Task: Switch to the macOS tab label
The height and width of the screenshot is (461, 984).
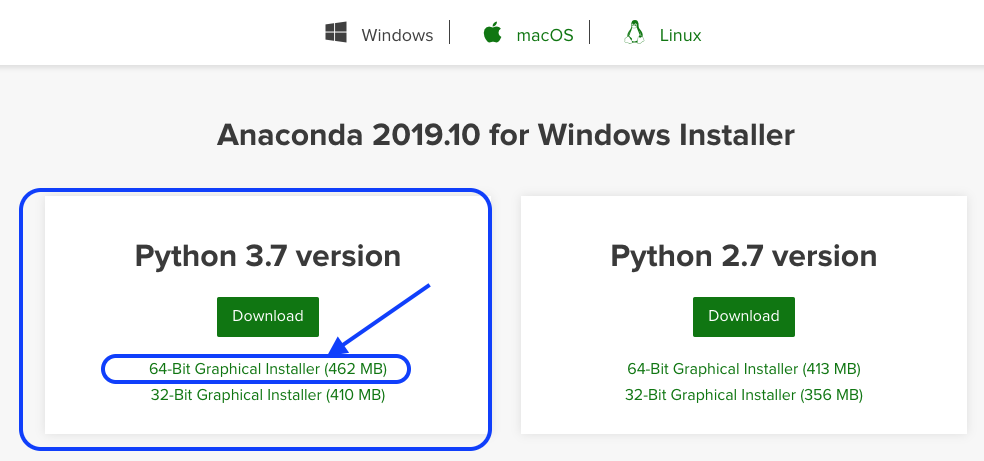Action: [x=544, y=35]
